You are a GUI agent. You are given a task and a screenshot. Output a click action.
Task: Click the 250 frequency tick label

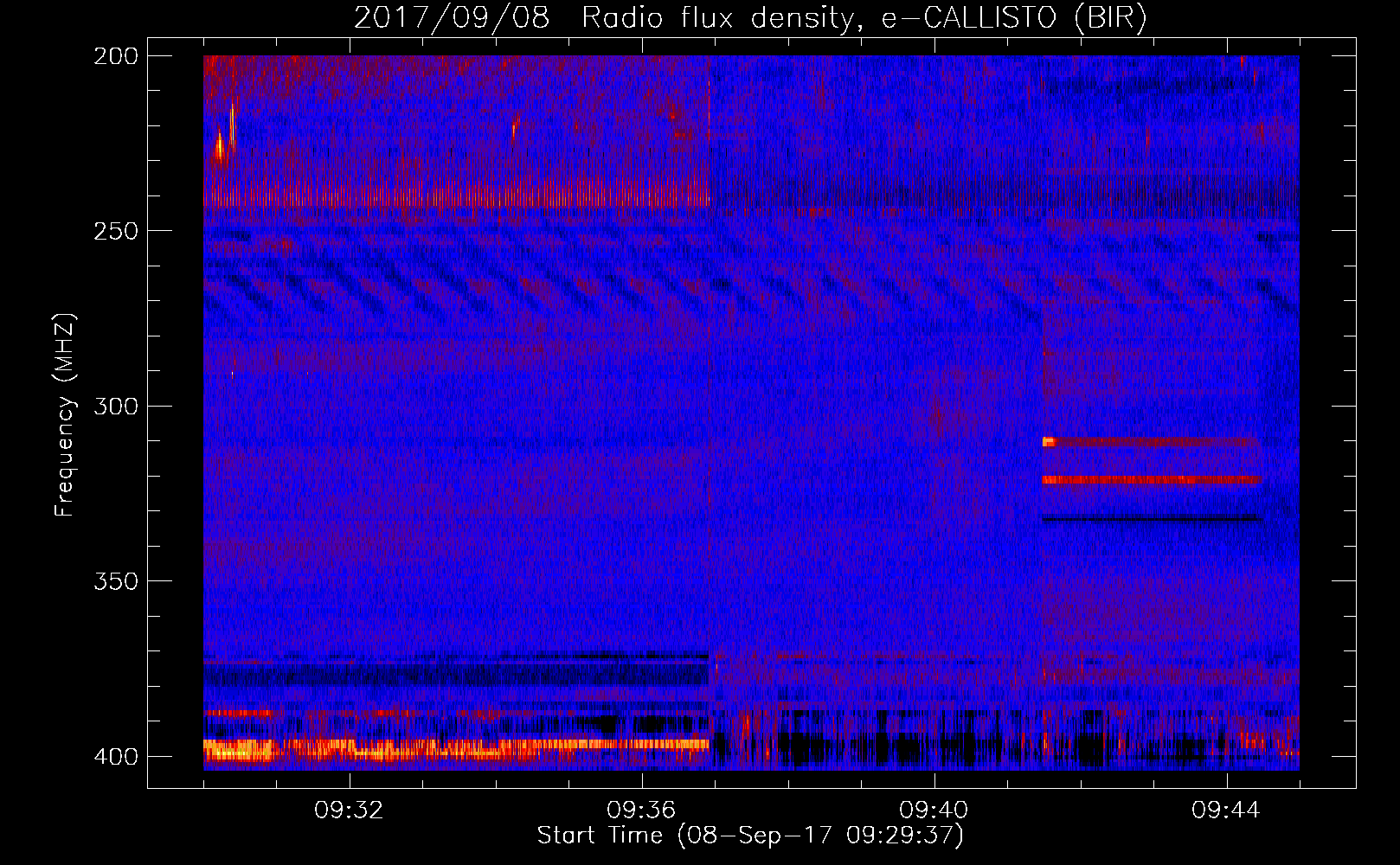(x=116, y=231)
